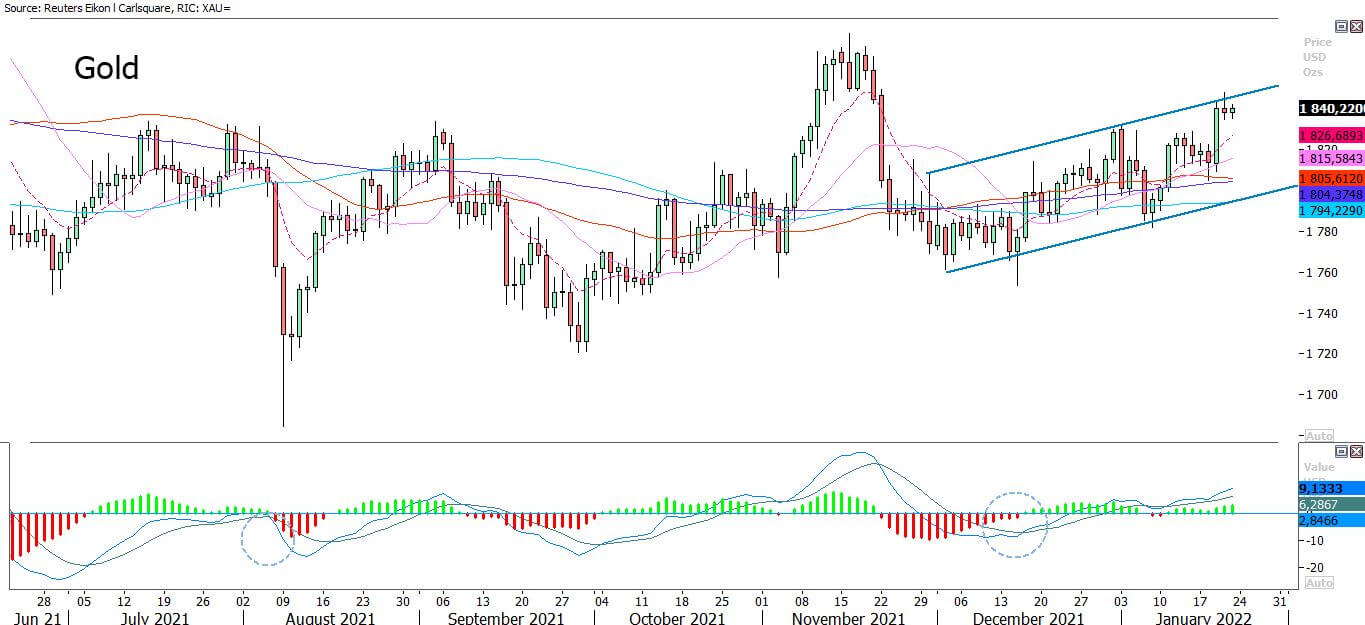Click the Auto button on price axis

tap(1319, 437)
